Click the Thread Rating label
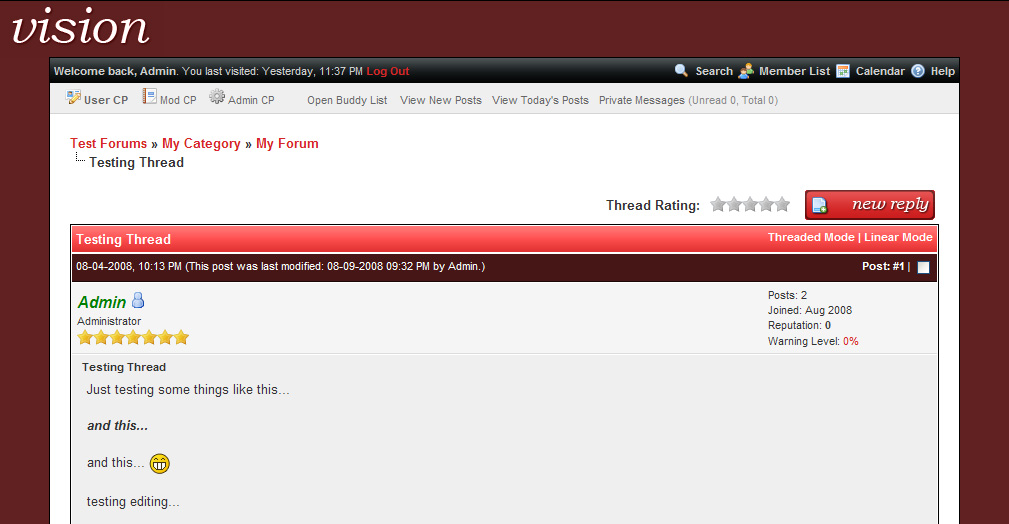Viewport: 1009px width, 524px height. [653, 205]
